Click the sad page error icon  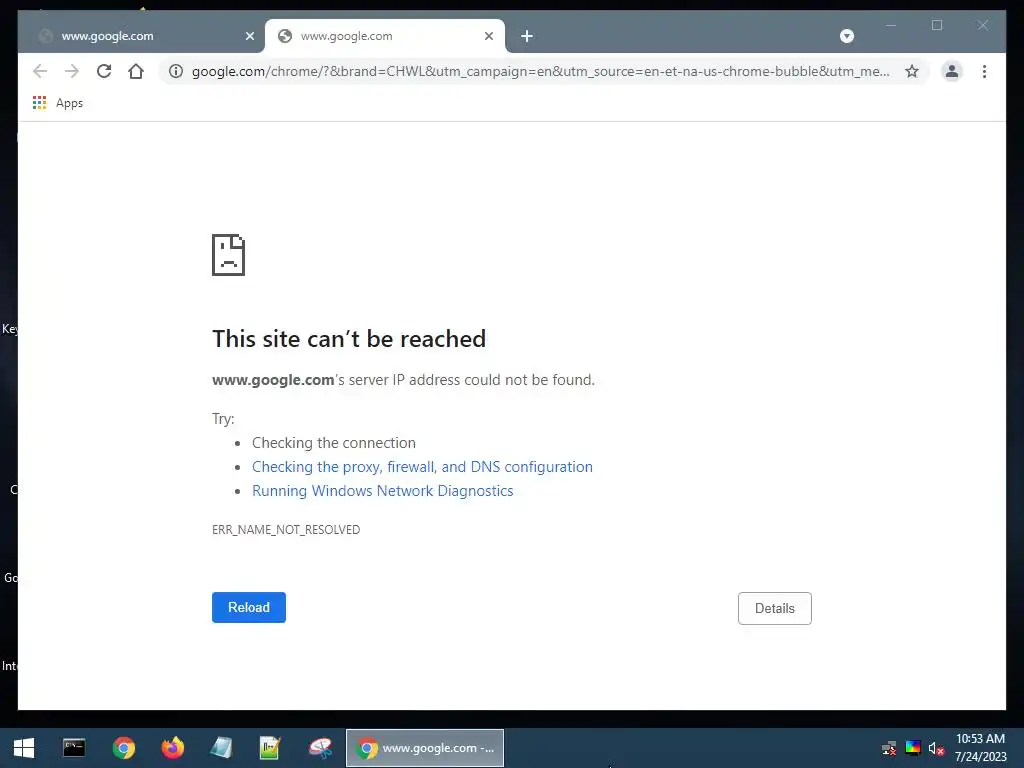tap(229, 255)
